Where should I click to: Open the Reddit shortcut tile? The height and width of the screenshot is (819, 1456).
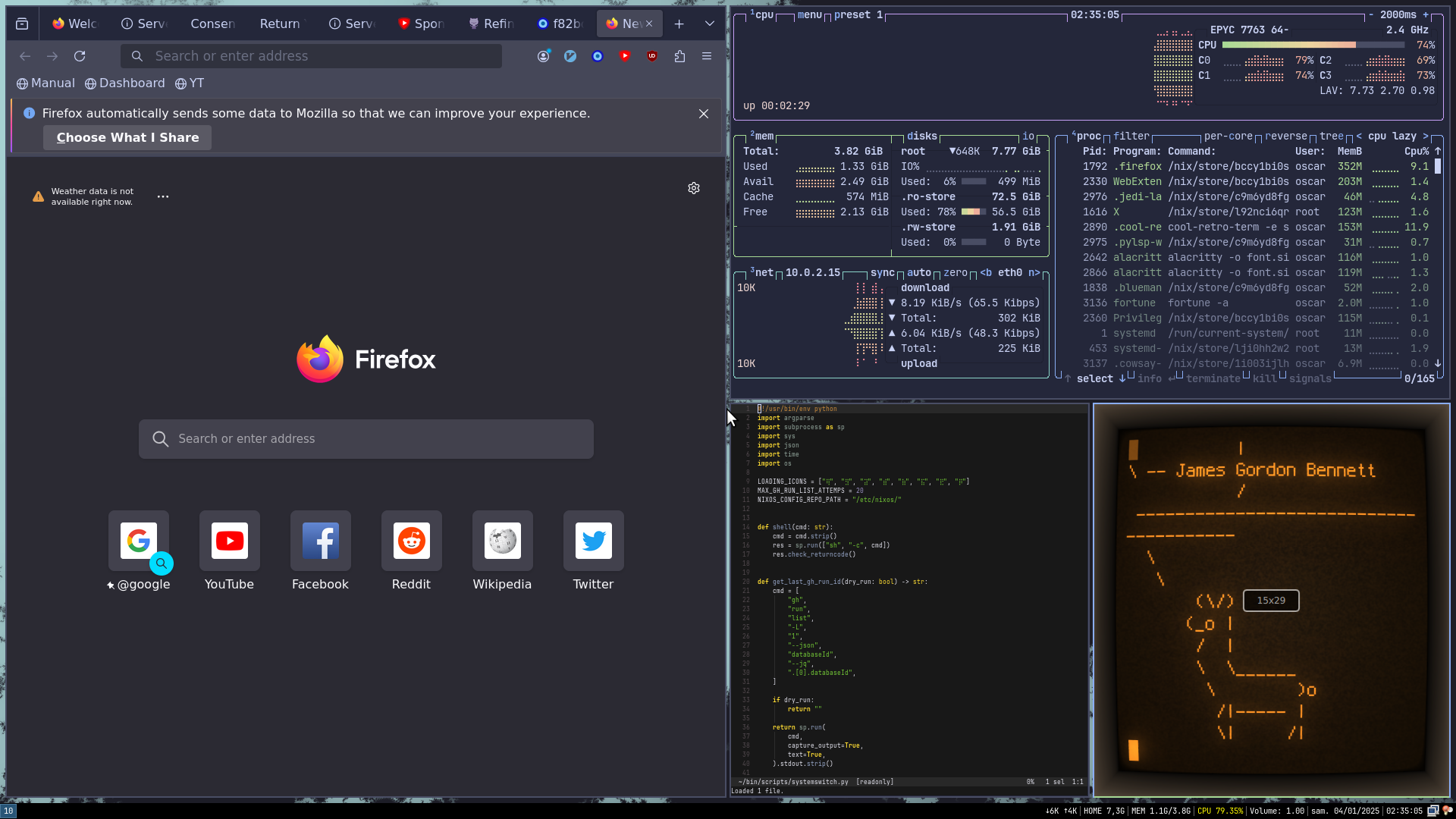[412, 551]
